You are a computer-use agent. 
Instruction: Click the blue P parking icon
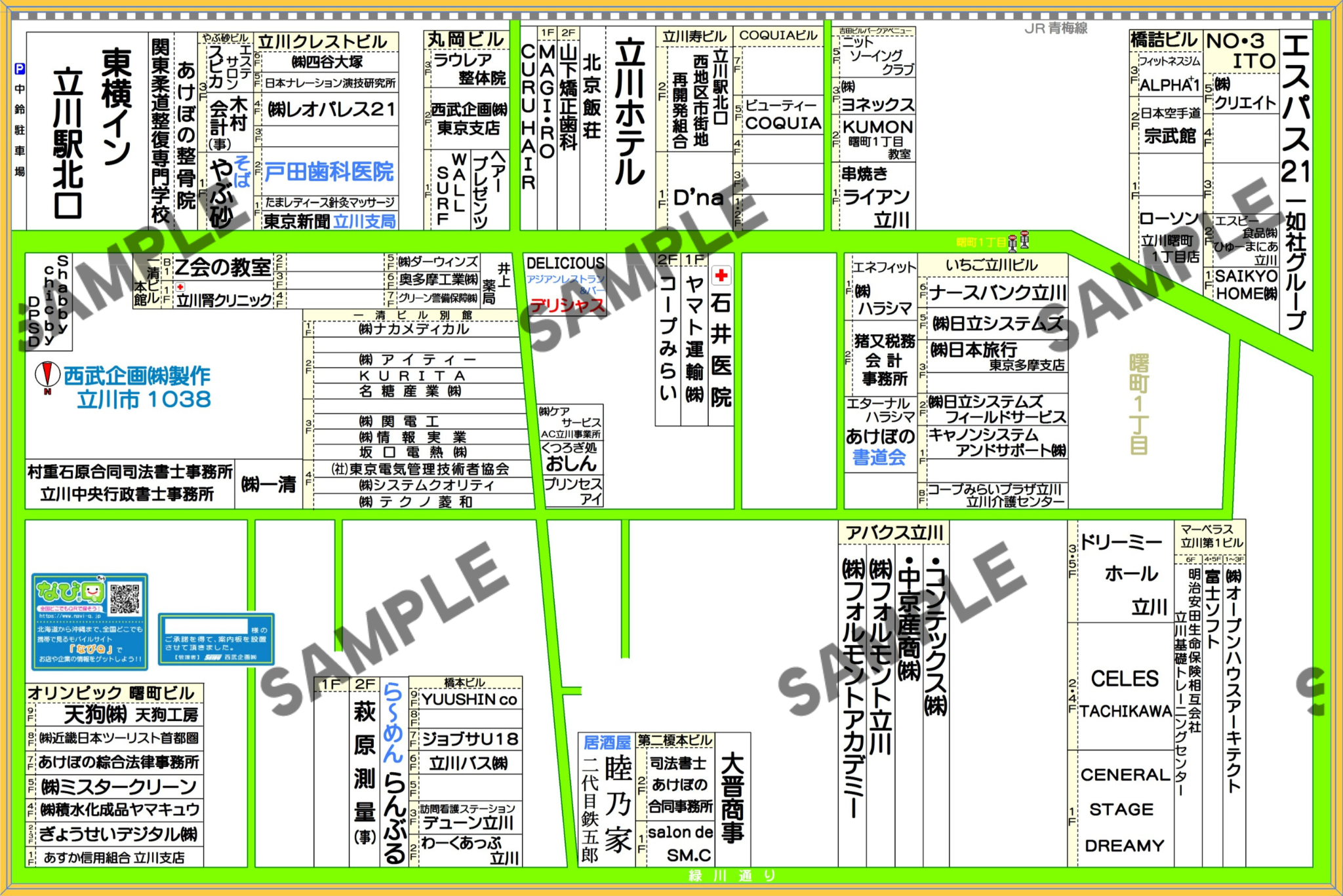tap(20, 69)
